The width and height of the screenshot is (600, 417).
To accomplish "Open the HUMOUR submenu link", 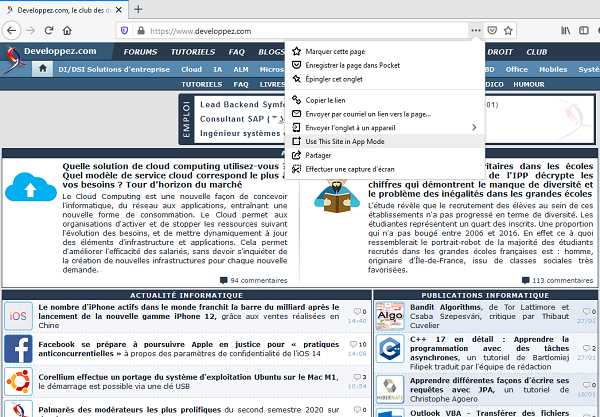I will [x=529, y=85].
